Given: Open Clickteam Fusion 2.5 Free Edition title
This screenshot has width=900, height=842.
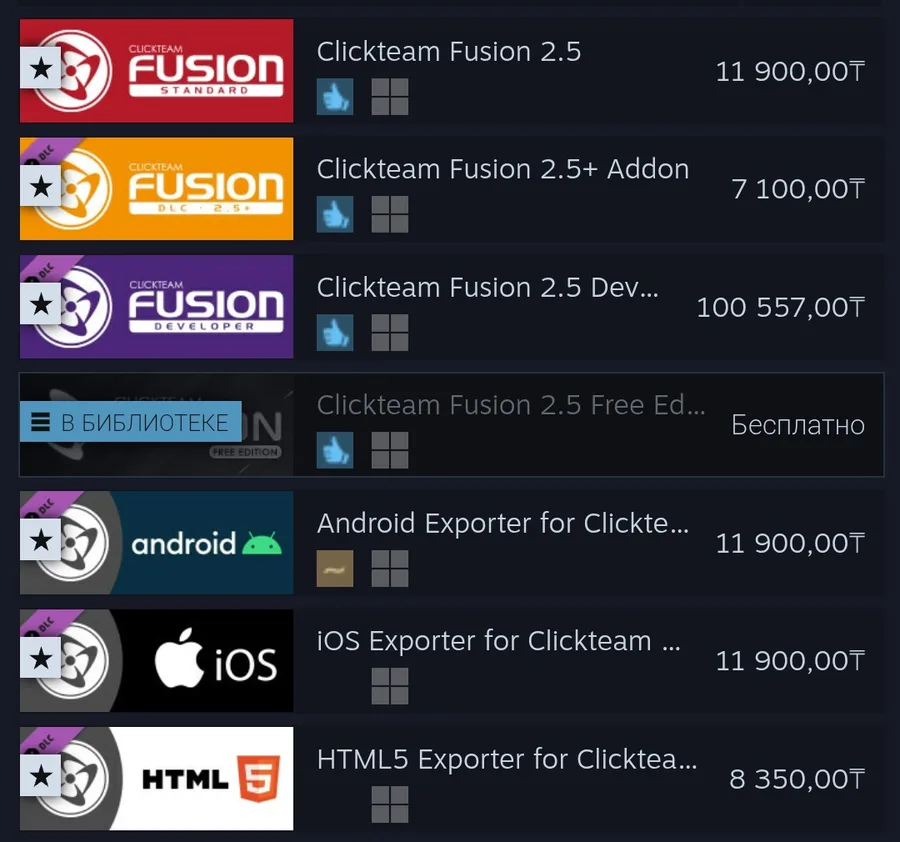Looking at the screenshot, I should point(511,405).
